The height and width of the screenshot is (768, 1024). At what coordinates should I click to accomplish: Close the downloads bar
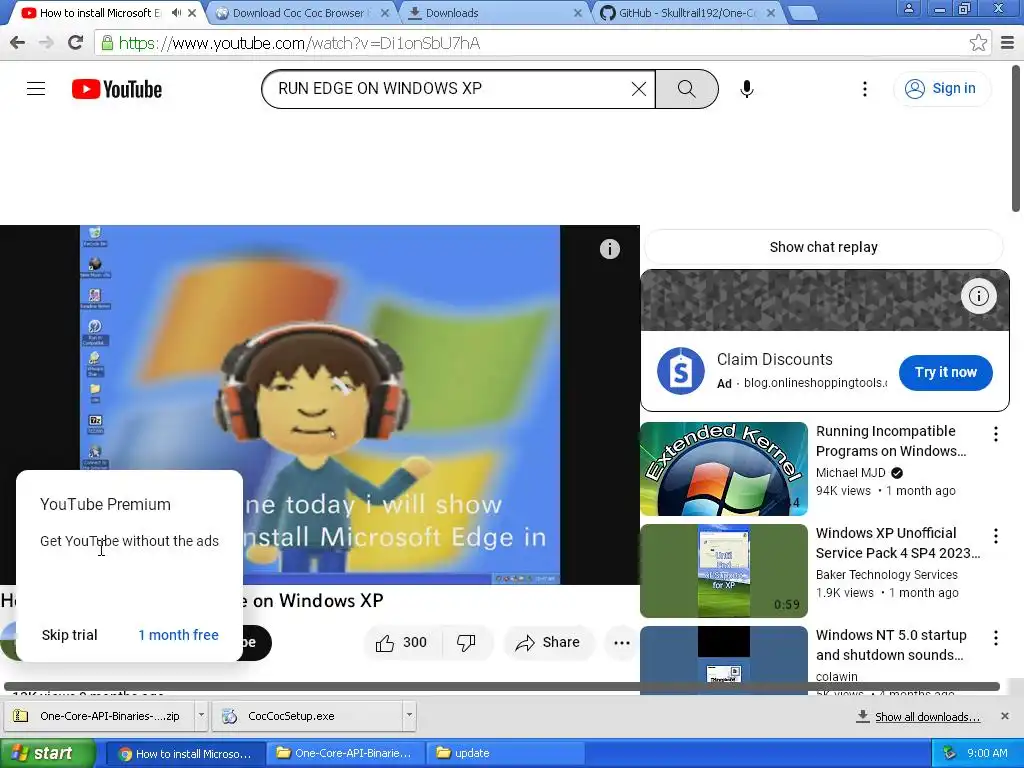[x=1005, y=716]
